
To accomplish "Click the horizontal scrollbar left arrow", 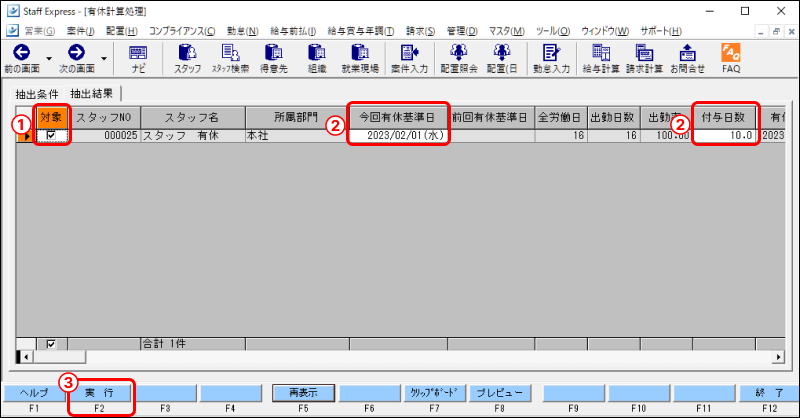I will tap(26, 357).
